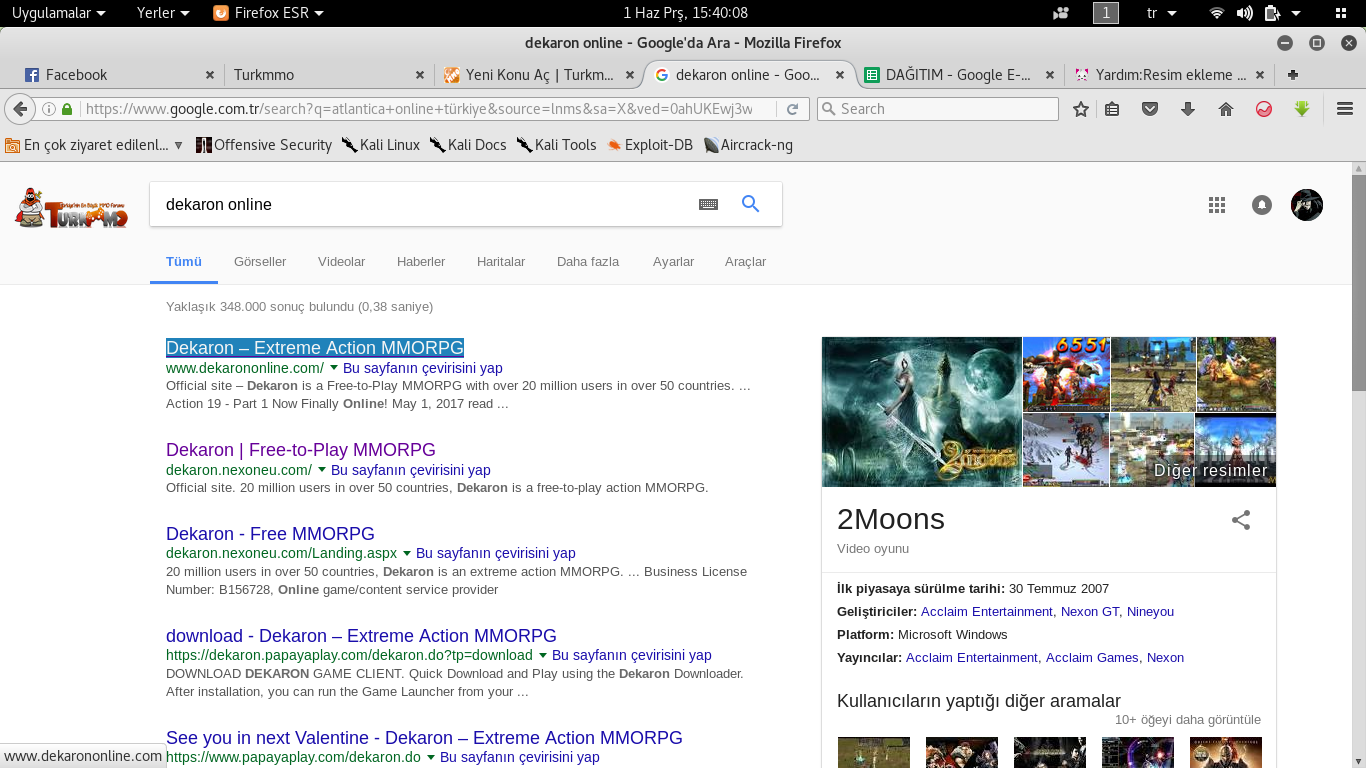Open the on-screen keyboard icon in search box
This screenshot has width=1366, height=768.
(x=709, y=204)
